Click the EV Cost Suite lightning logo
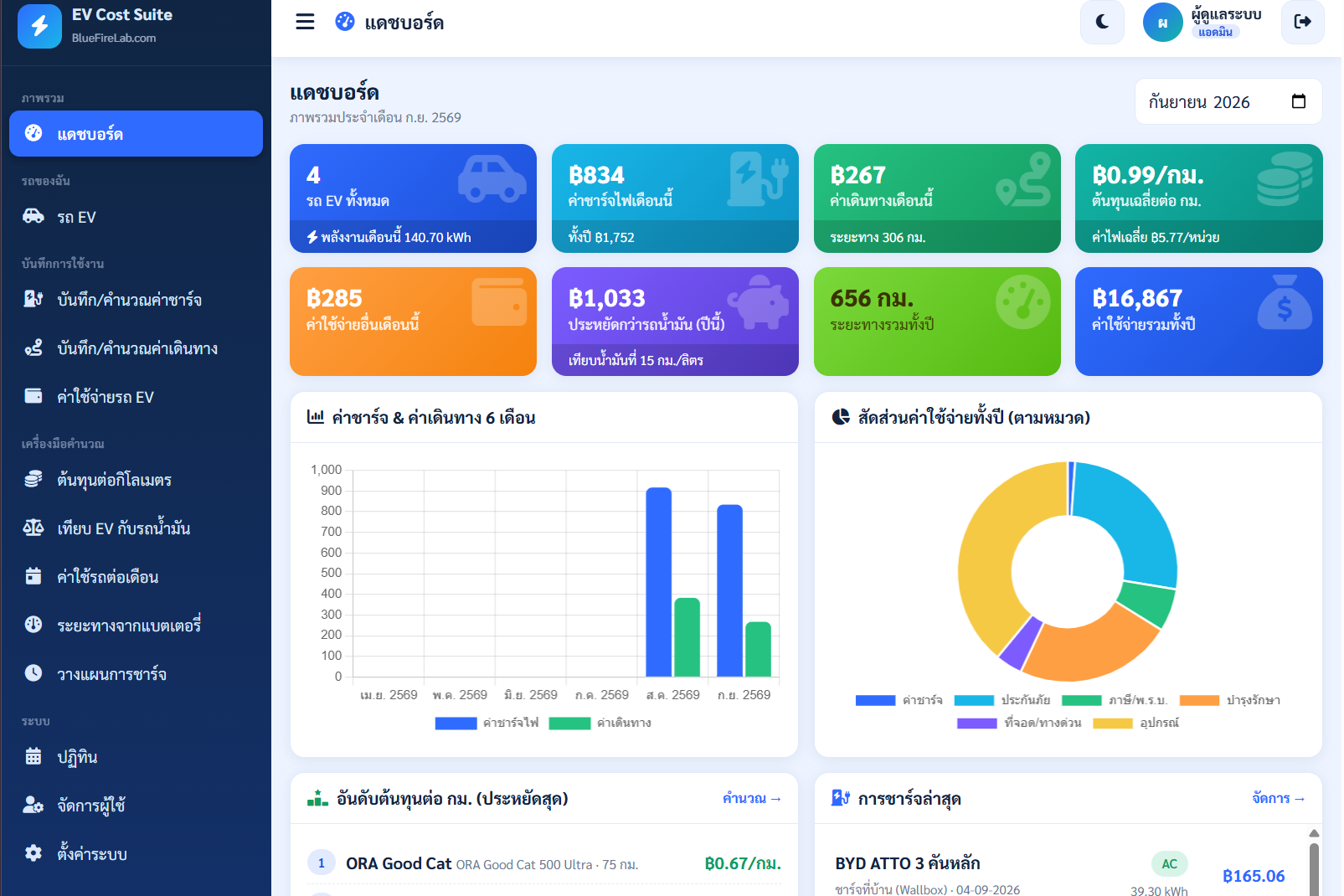 [x=39, y=26]
